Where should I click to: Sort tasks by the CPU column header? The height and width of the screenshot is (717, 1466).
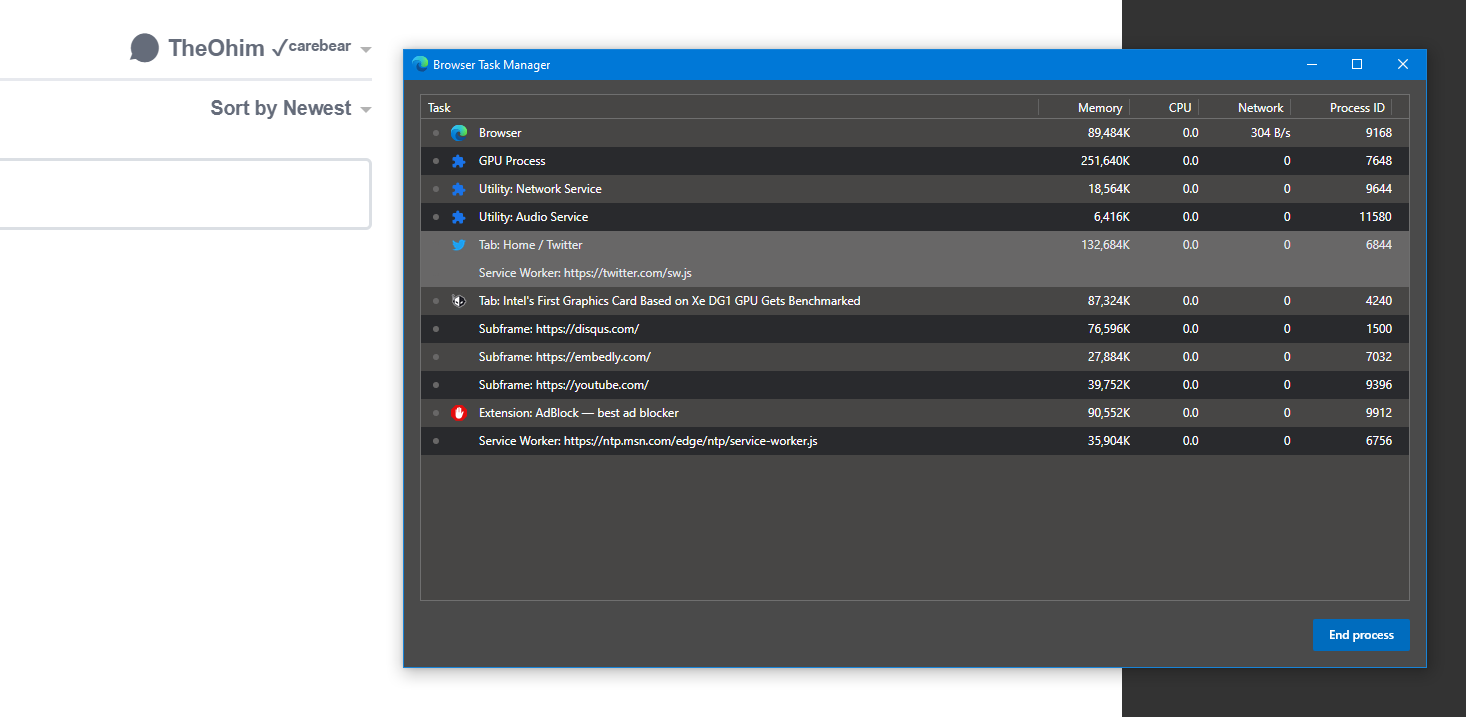(1179, 107)
